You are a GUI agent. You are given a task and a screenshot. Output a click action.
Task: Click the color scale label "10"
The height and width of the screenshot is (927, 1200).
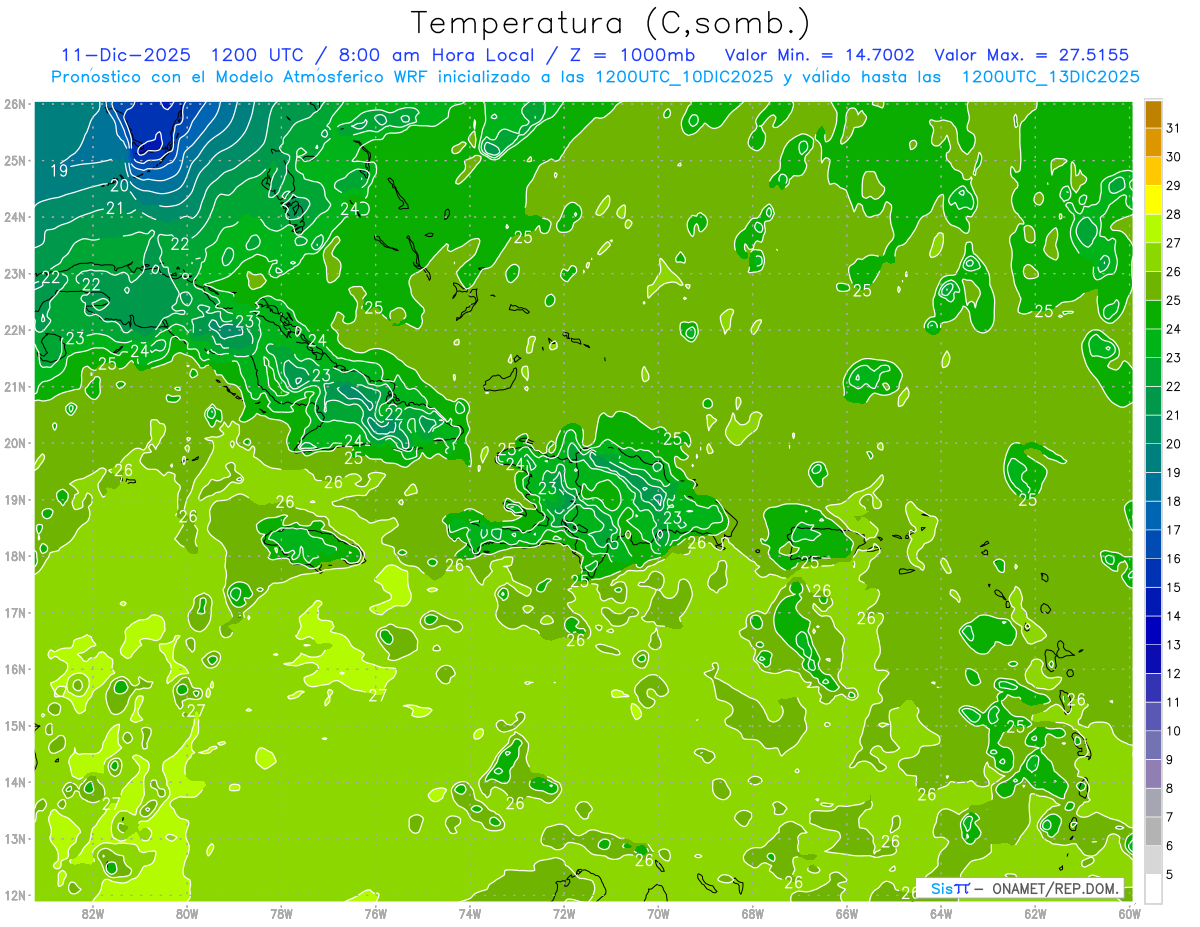tap(1173, 731)
